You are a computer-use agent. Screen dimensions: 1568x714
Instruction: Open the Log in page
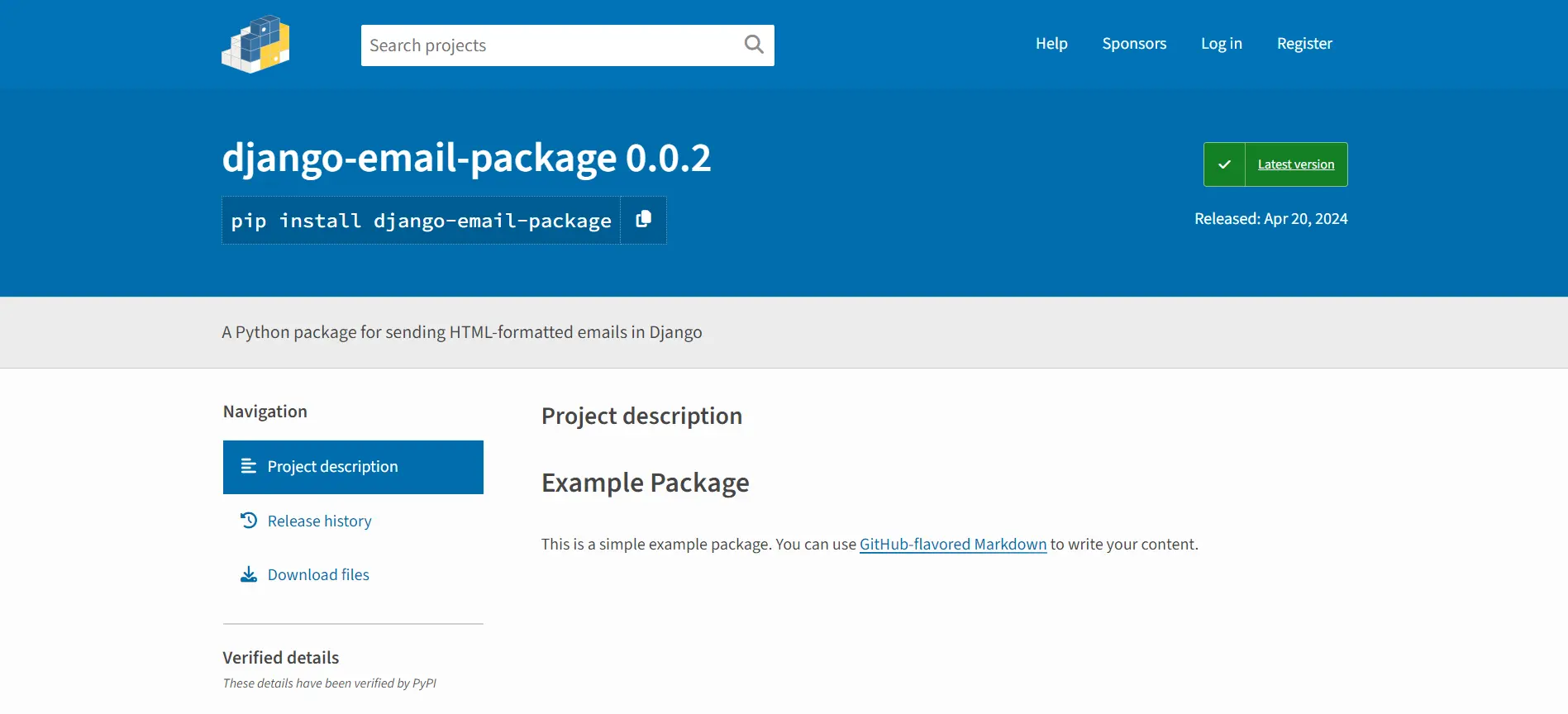click(1222, 44)
